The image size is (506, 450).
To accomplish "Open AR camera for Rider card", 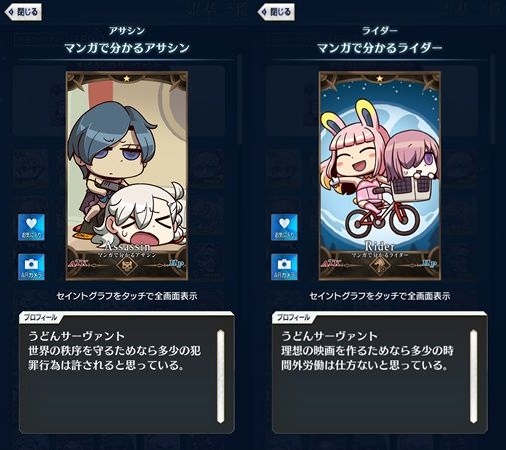I will tap(284, 267).
